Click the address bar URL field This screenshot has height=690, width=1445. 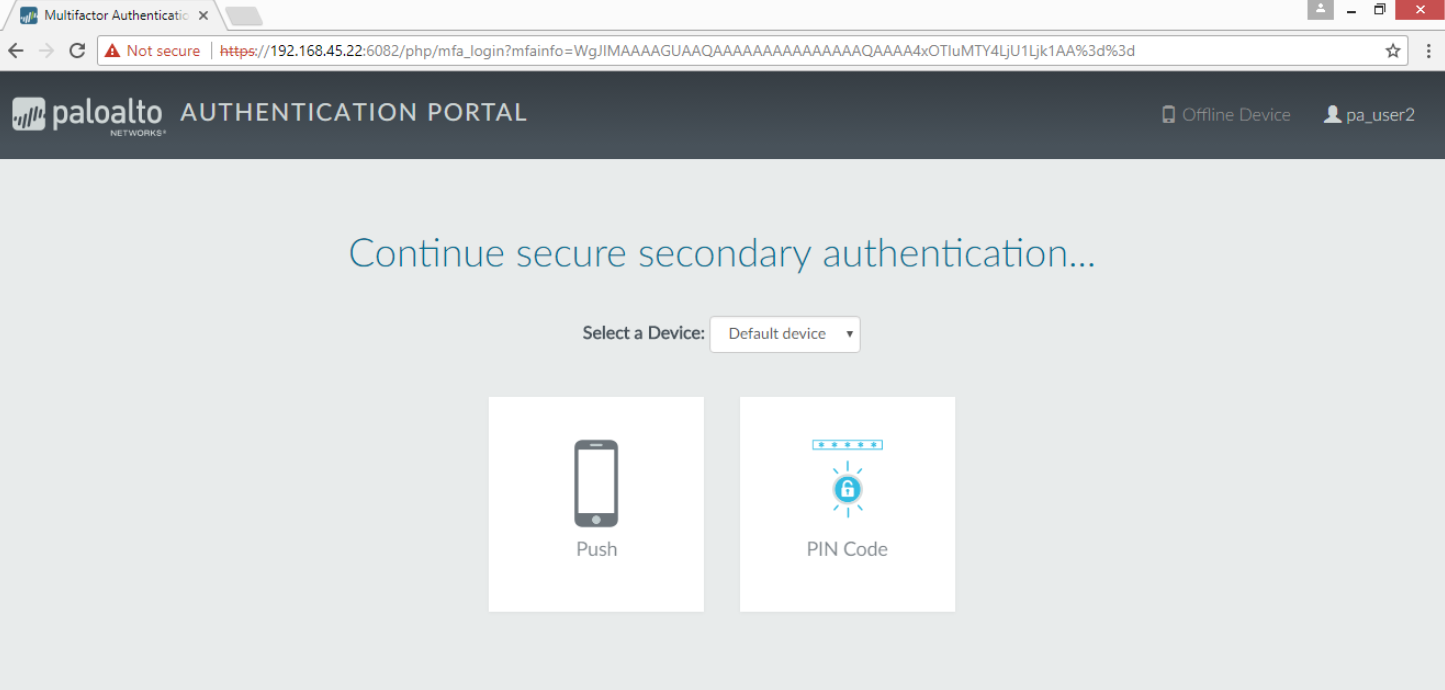tap(700, 51)
